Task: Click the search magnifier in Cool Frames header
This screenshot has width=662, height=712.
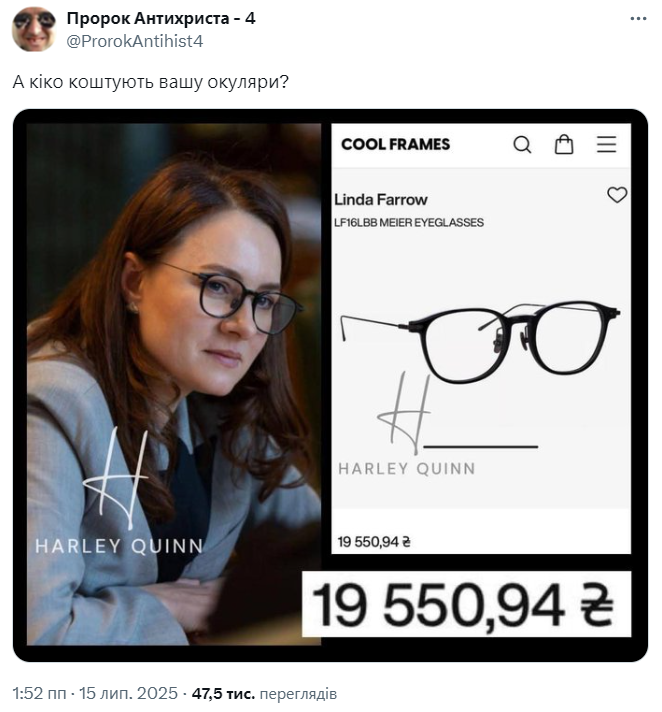Action: [x=522, y=145]
